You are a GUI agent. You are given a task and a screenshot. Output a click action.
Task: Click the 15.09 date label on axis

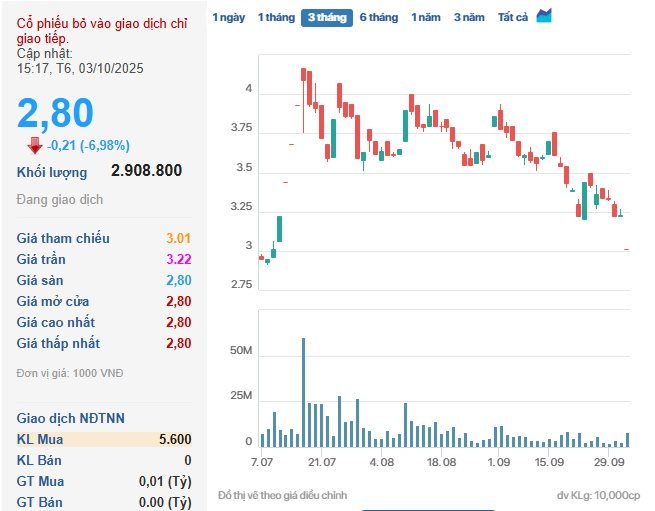(x=550, y=462)
